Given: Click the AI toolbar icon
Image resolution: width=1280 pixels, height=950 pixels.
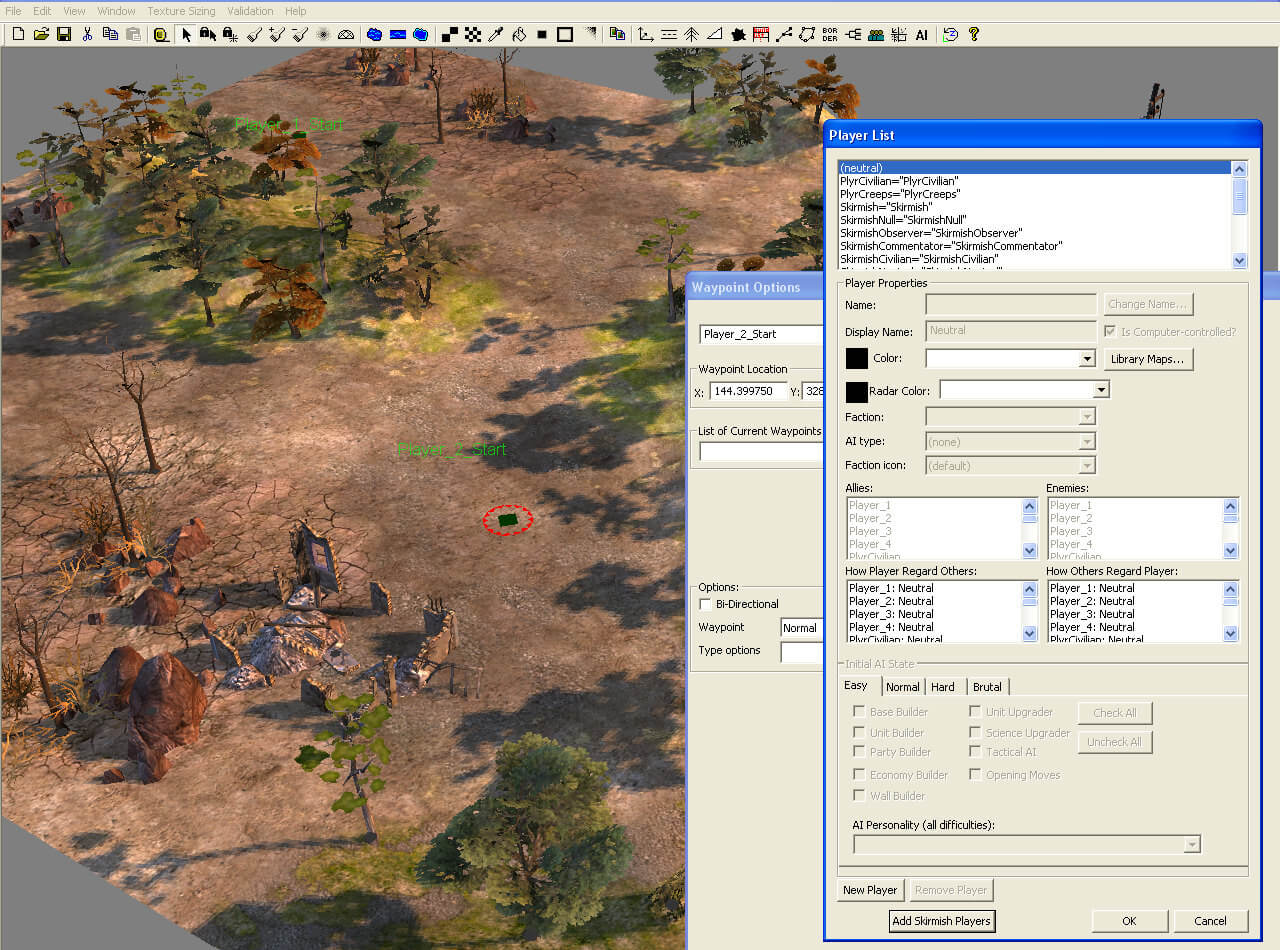Looking at the screenshot, I should 921,34.
